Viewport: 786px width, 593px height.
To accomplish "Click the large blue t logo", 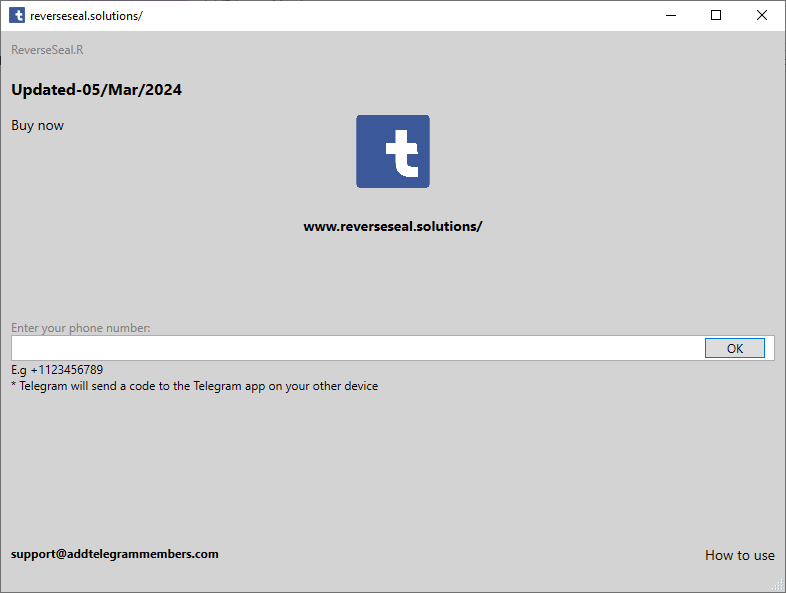I will tap(392, 151).
